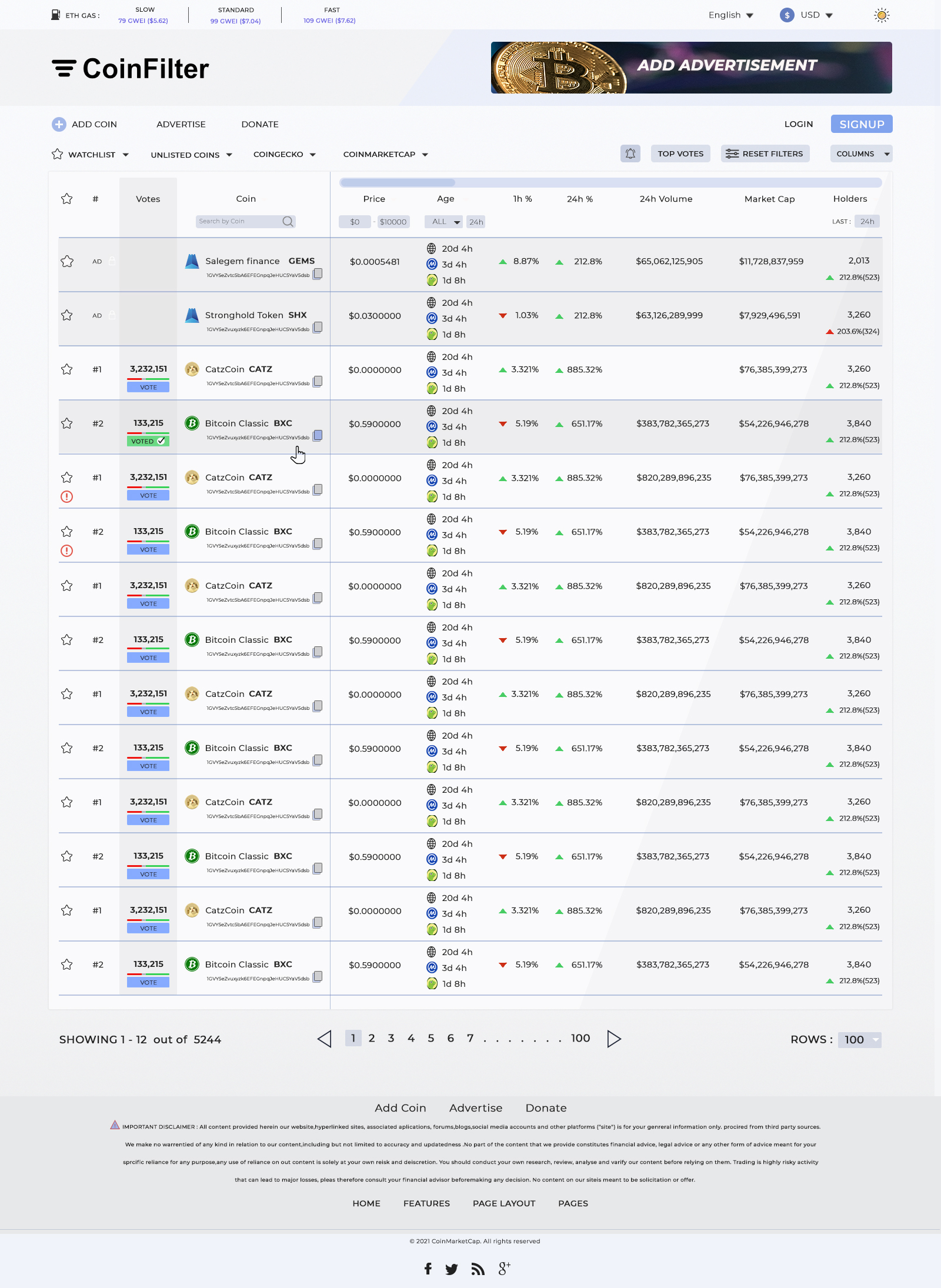Open the RSS feed icon
The height and width of the screenshot is (1288, 941).
pos(478,1269)
